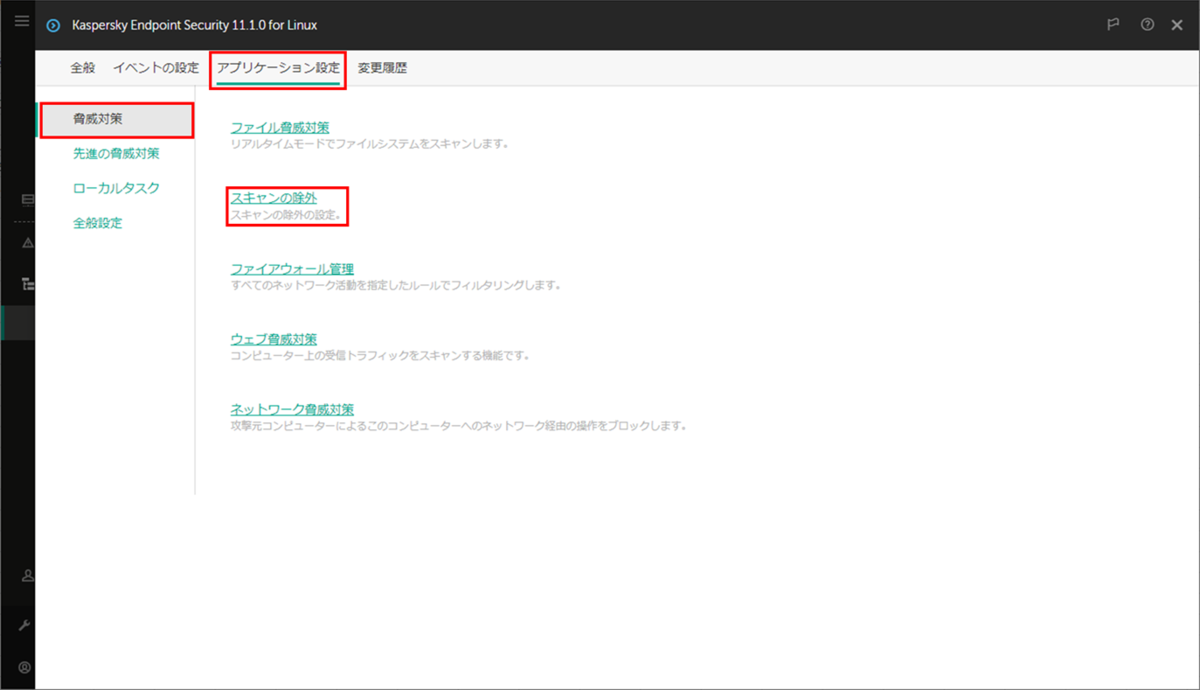Select the アプリケーション設定 tab
Screen dimensions: 1200x690
[x=277, y=67]
